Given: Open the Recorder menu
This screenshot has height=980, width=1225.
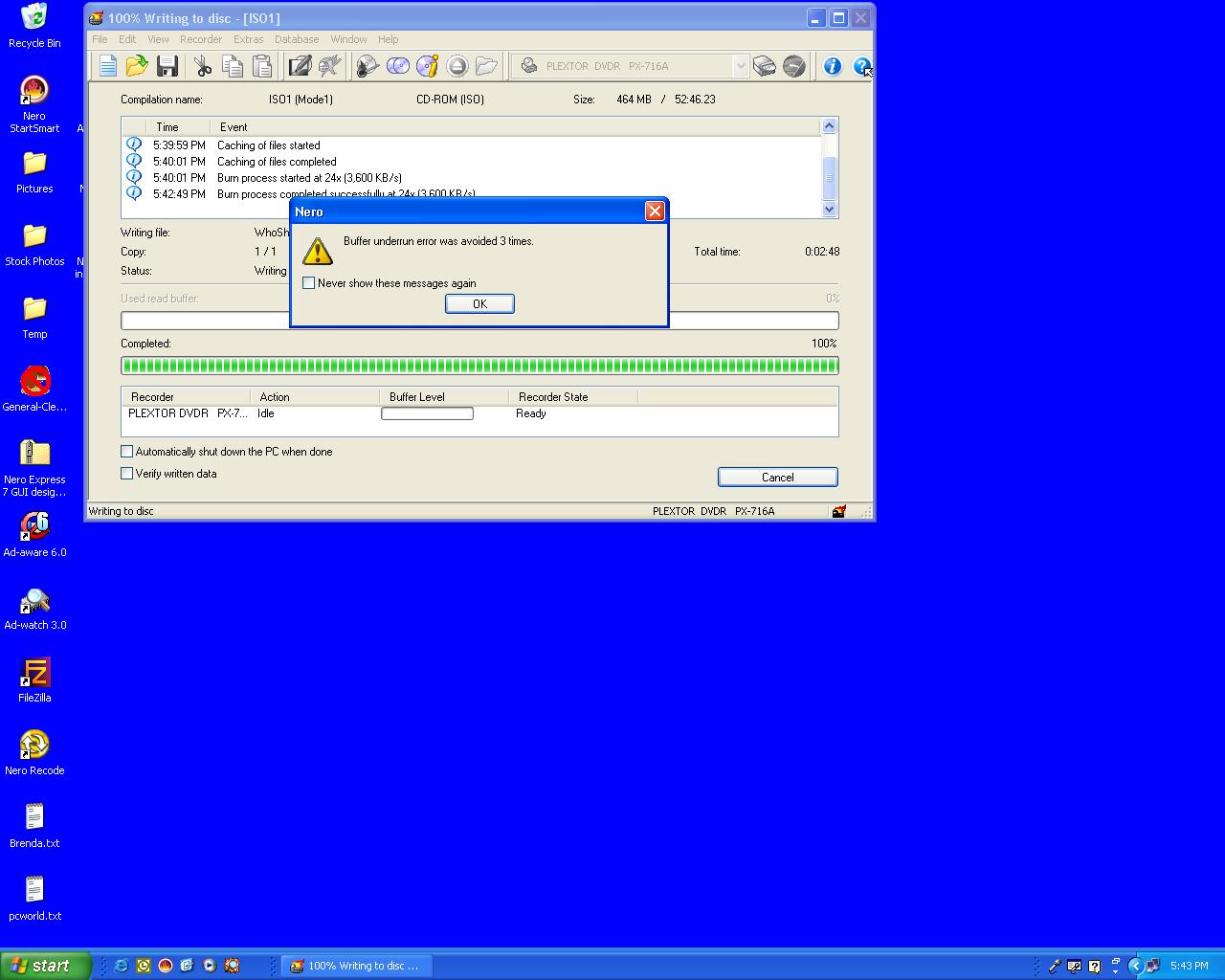Looking at the screenshot, I should (201, 39).
